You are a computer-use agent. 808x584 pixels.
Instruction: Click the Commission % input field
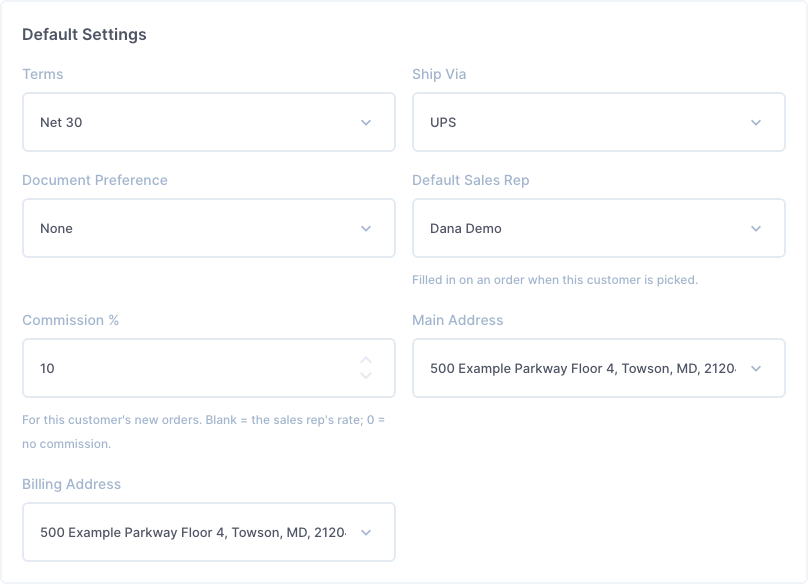pos(209,368)
